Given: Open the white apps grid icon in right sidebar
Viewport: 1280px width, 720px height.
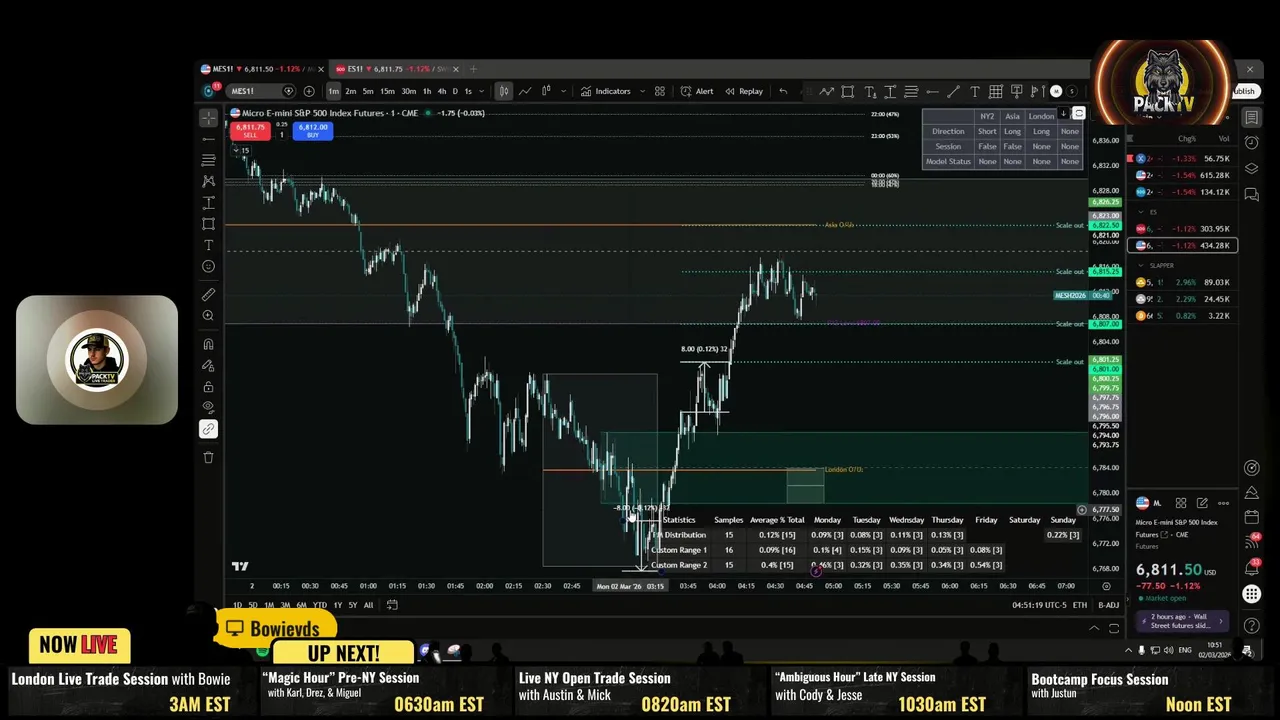Looking at the screenshot, I should point(1251,594).
